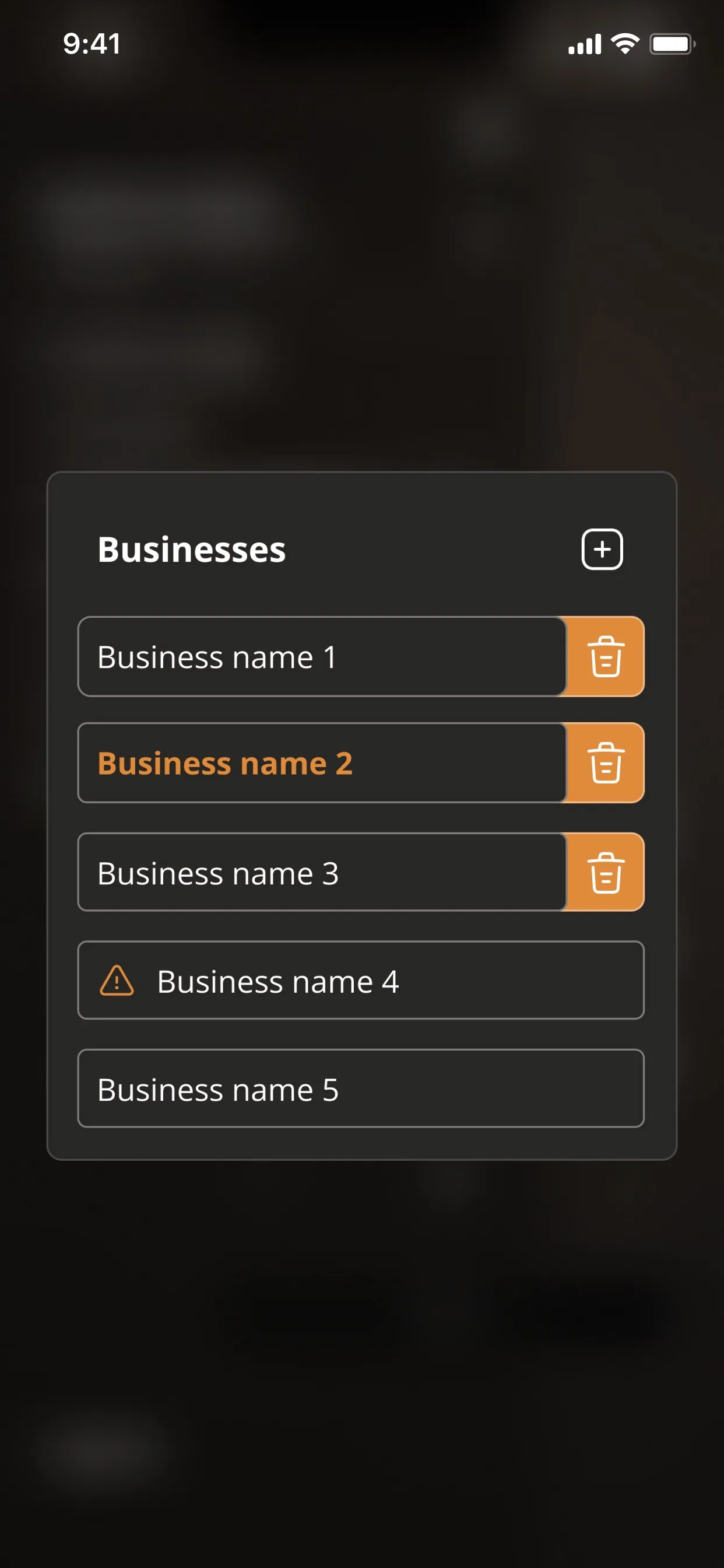Tap the Wi-Fi status icon
The height and width of the screenshot is (1568, 724).
[x=625, y=44]
